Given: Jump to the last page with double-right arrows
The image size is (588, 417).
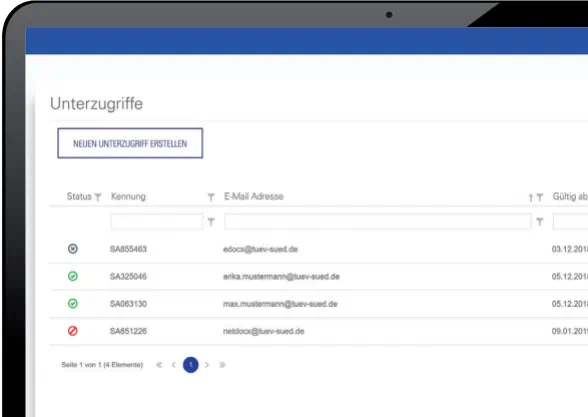Looking at the screenshot, I should [222, 364].
